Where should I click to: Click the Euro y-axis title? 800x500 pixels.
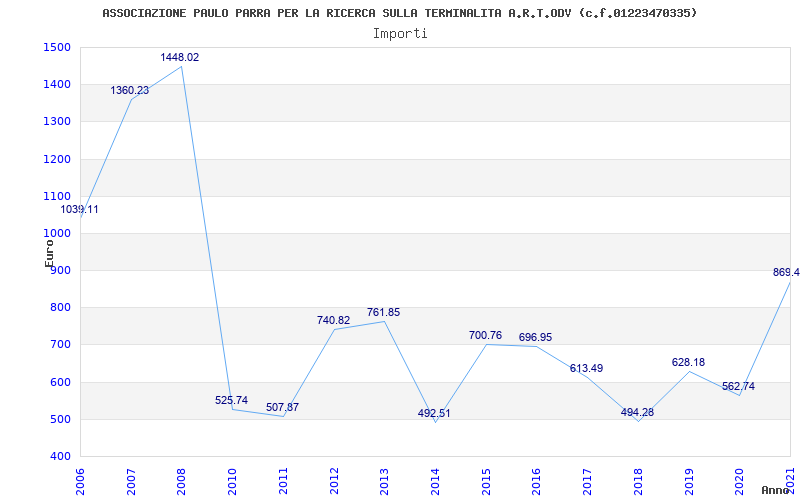pos(49,253)
